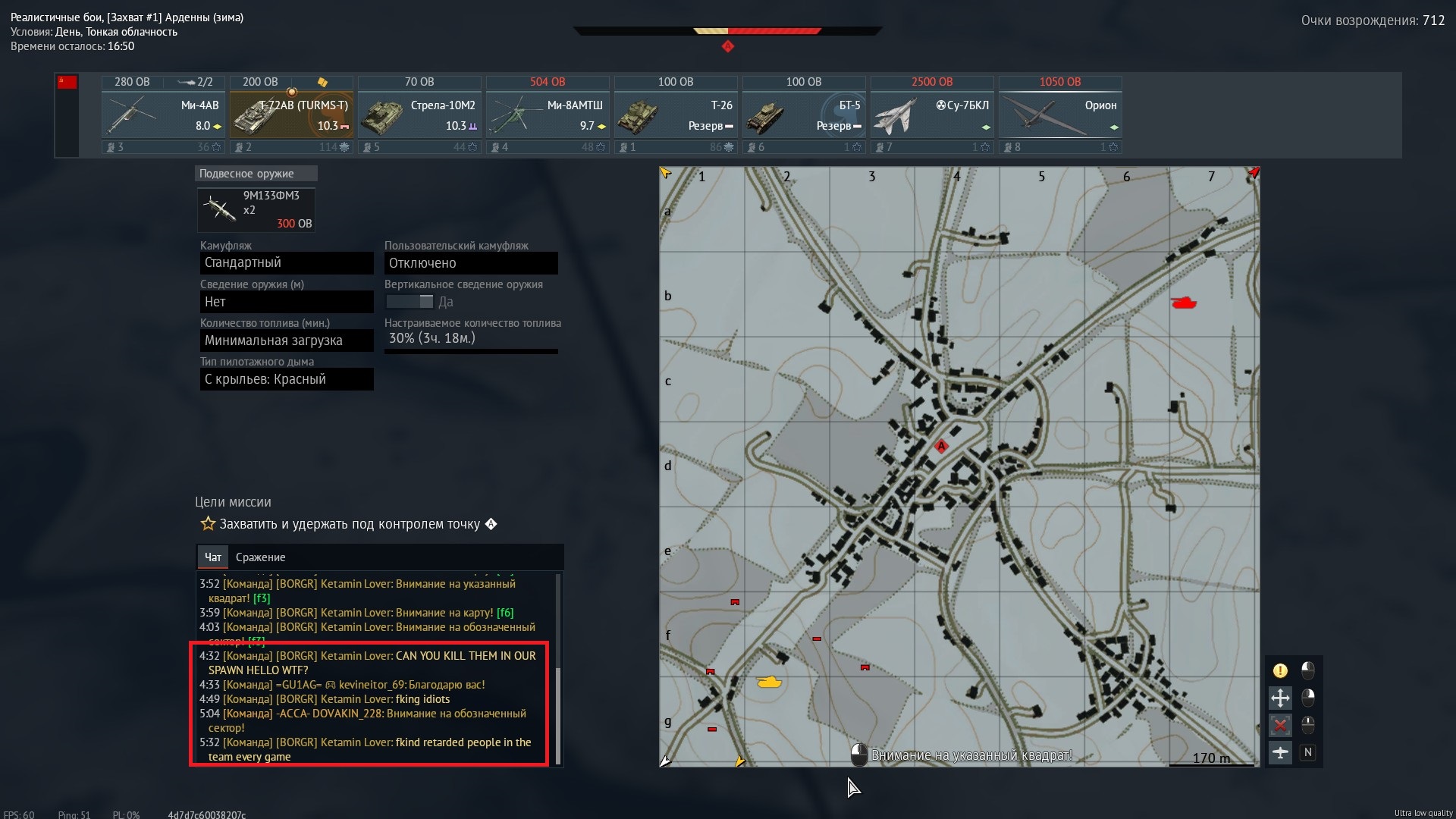Select the Орион drone slot
Viewport: 1456px width, 819px height.
tap(1060, 115)
